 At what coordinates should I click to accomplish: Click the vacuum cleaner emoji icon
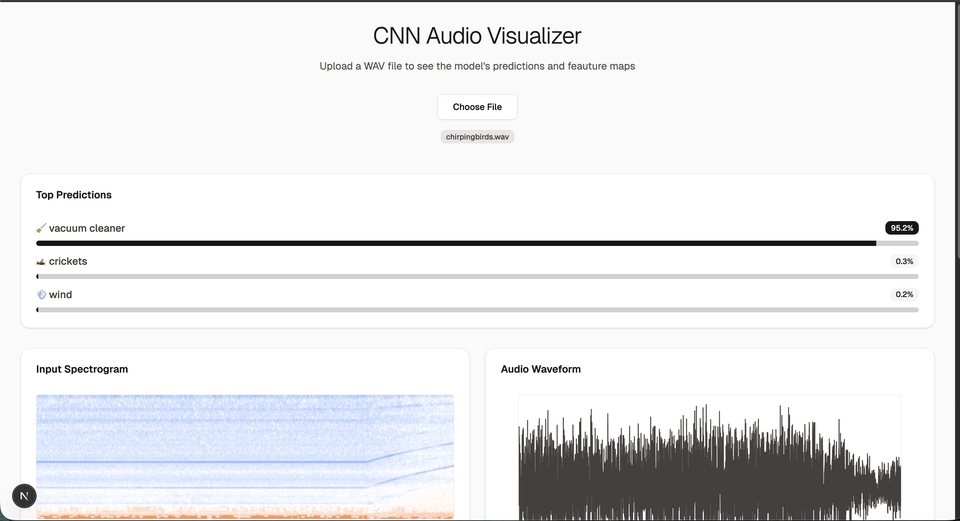[41, 229]
